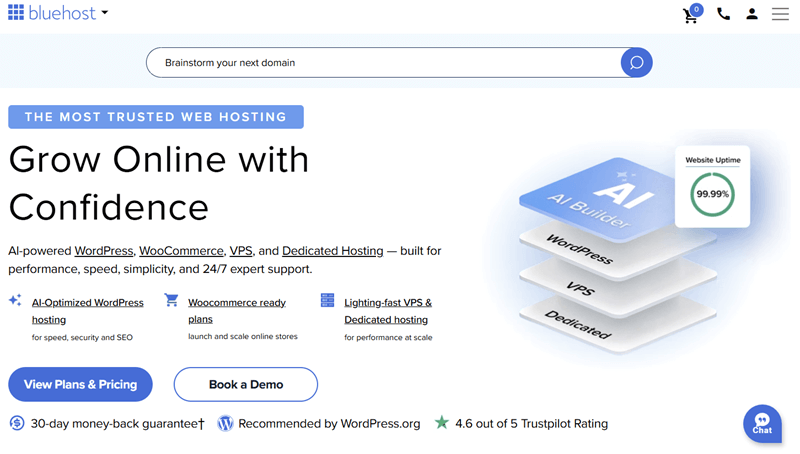This screenshot has height=454, width=800.
Task: Click the WordPress logo icon
Action: point(226,423)
